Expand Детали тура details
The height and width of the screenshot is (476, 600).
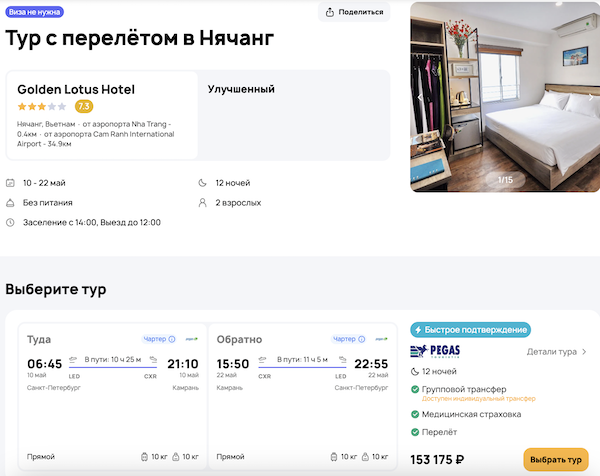pos(557,352)
